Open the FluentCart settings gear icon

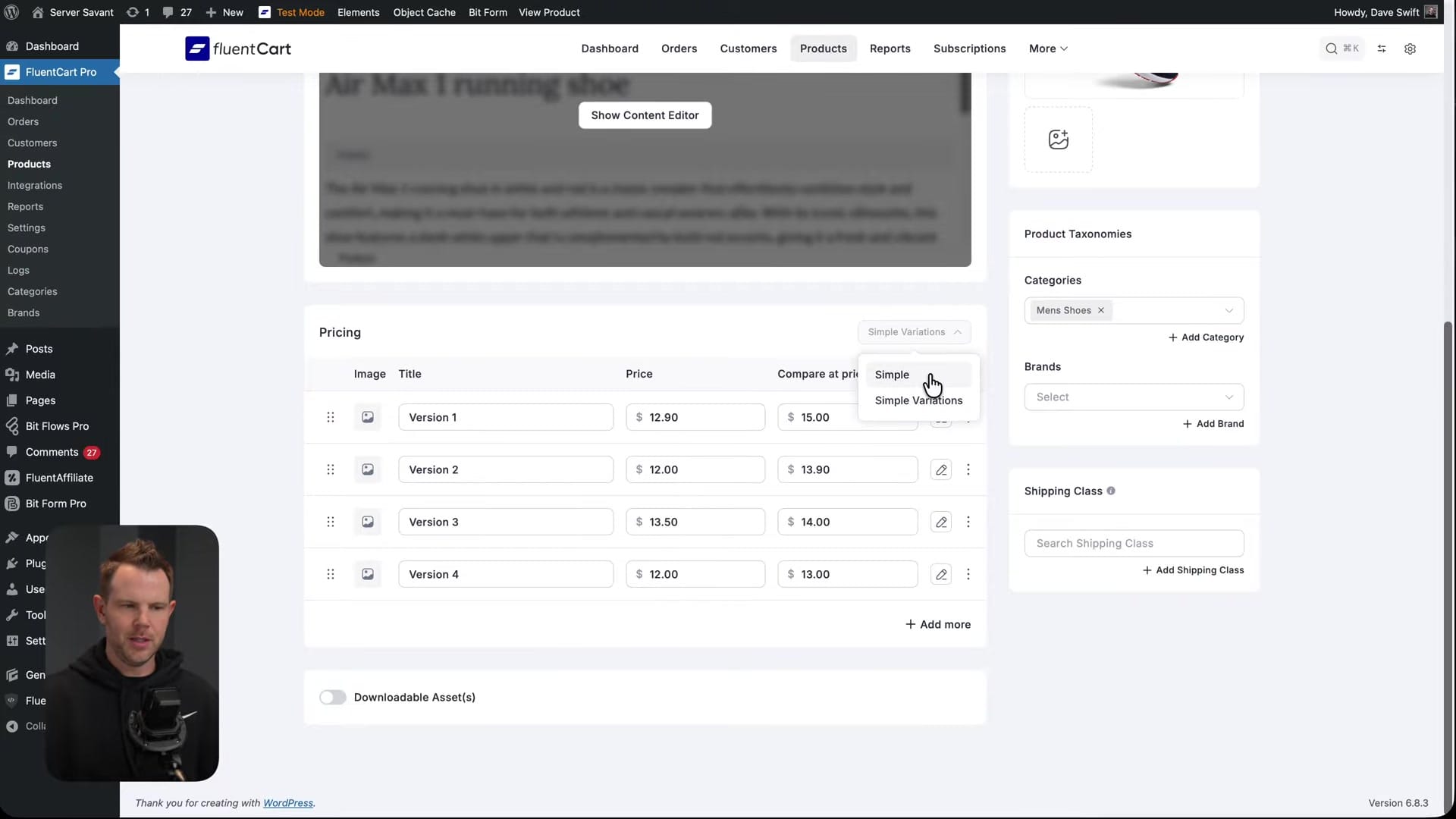[1410, 49]
